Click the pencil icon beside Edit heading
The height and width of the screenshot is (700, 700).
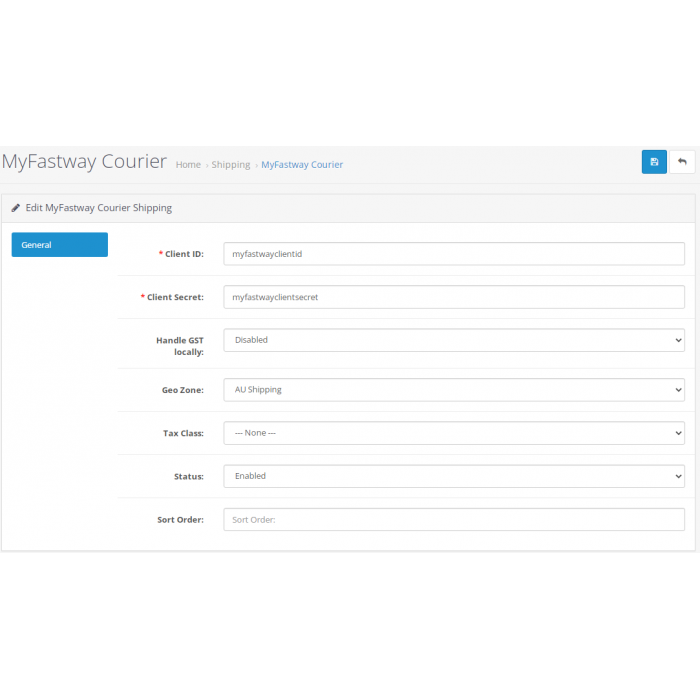[16, 208]
